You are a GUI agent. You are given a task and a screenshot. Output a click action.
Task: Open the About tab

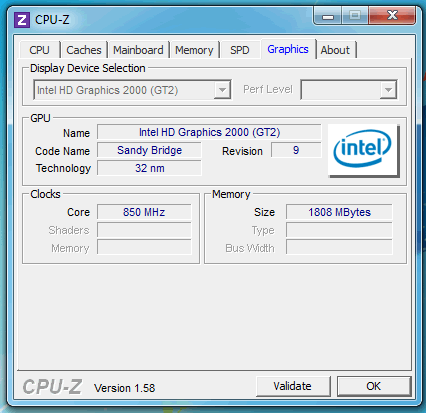335,50
